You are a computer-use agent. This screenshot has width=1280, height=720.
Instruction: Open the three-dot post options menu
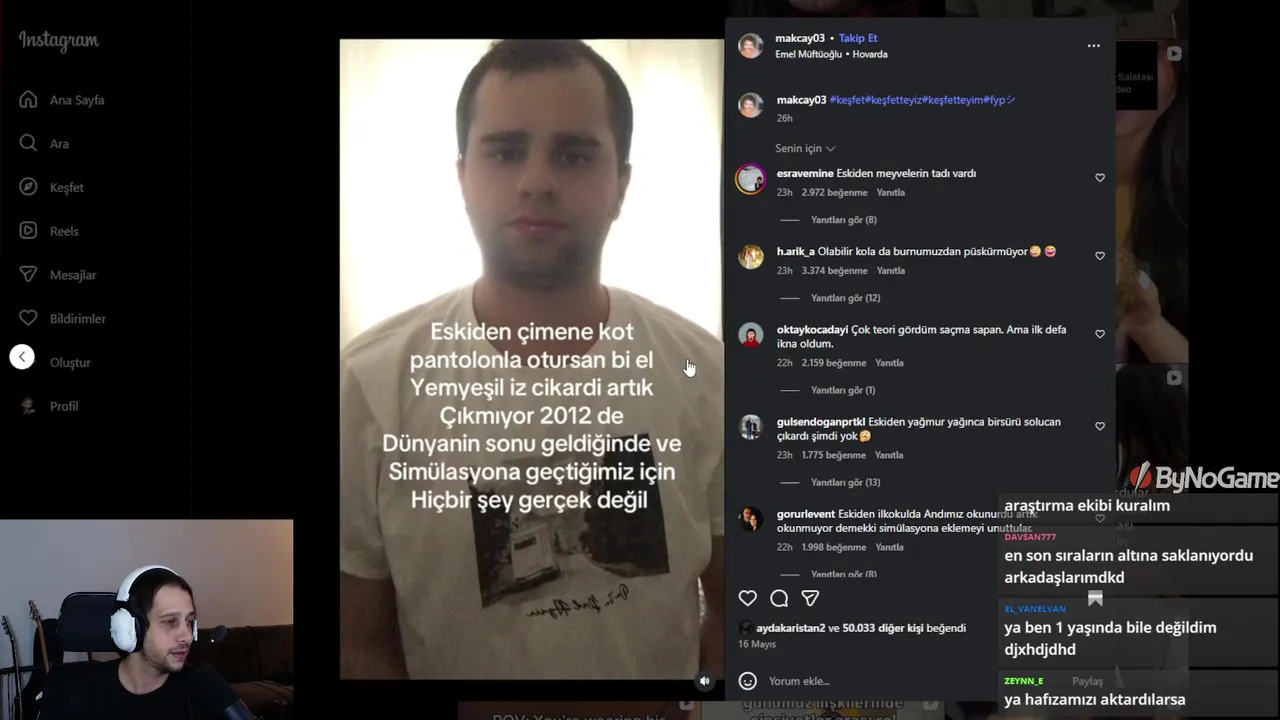click(x=1093, y=46)
